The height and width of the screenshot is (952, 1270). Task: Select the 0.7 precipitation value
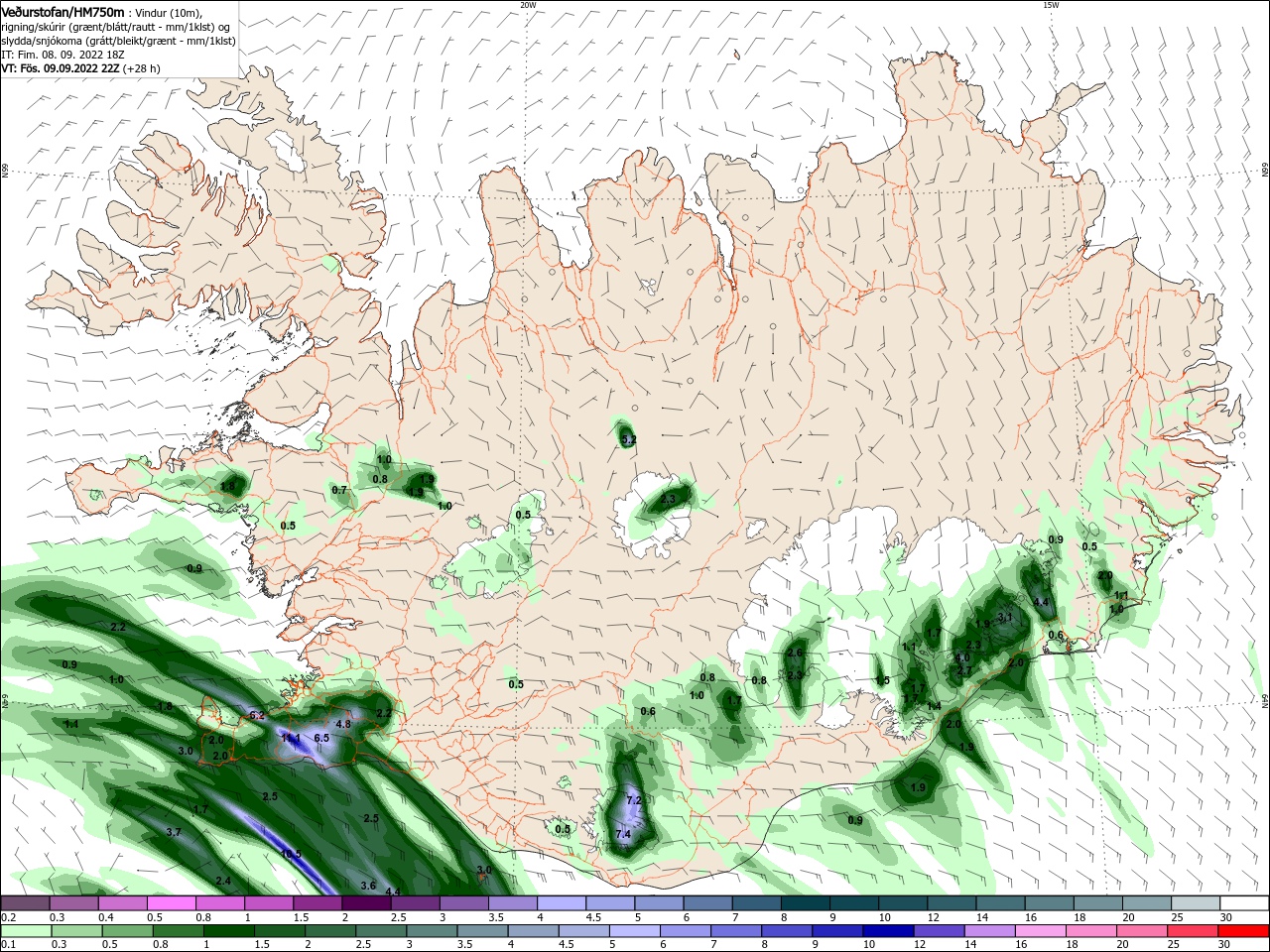pos(339,490)
